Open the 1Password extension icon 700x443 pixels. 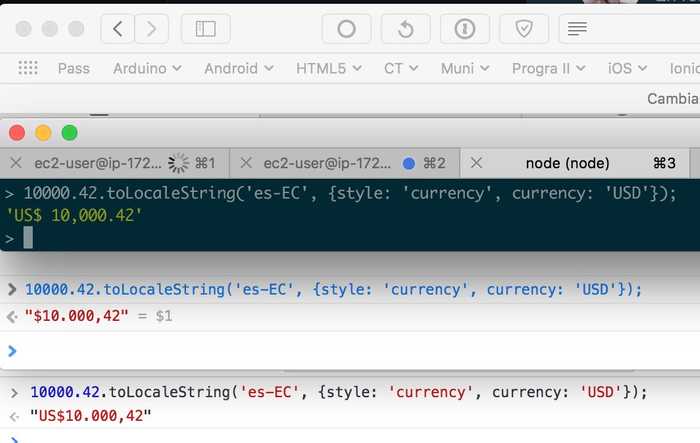point(465,29)
